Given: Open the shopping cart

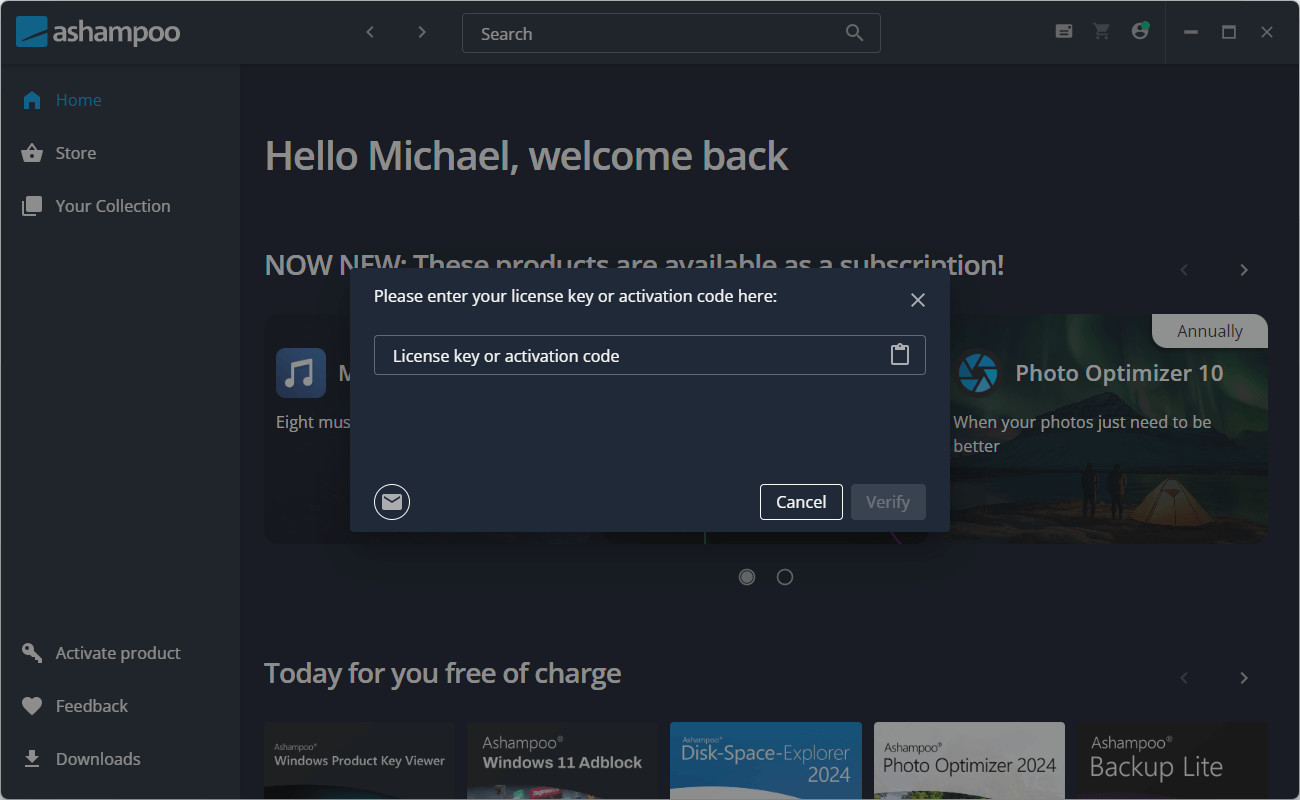Looking at the screenshot, I should coord(1102,32).
